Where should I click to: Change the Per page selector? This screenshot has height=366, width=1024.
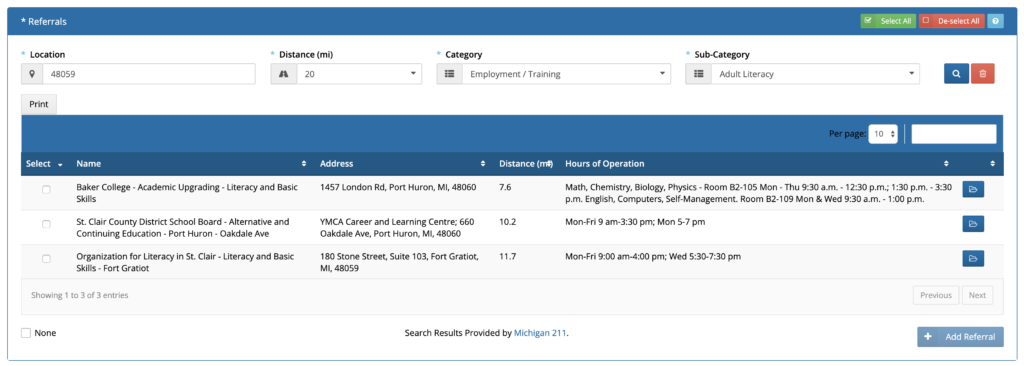point(883,133)
